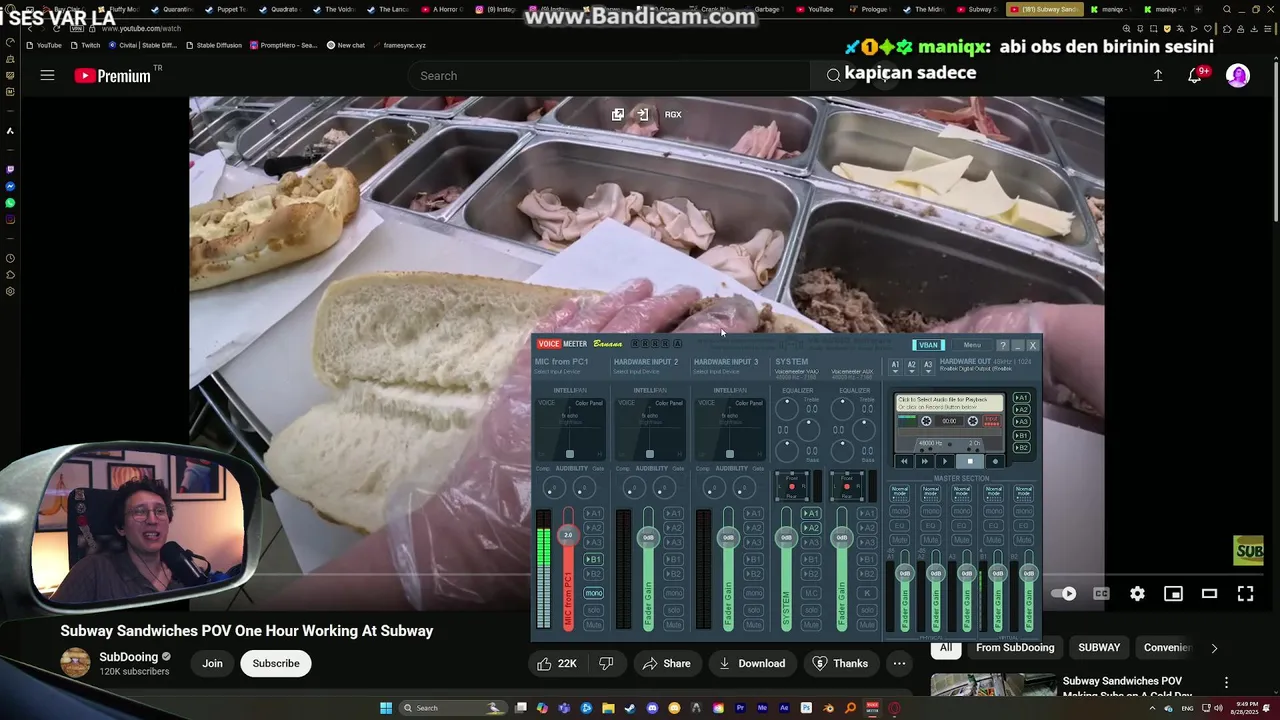Open the miniplayer from player controls
The height and width of the screenshot is (720, 1280).
[x=1173, y=593]
